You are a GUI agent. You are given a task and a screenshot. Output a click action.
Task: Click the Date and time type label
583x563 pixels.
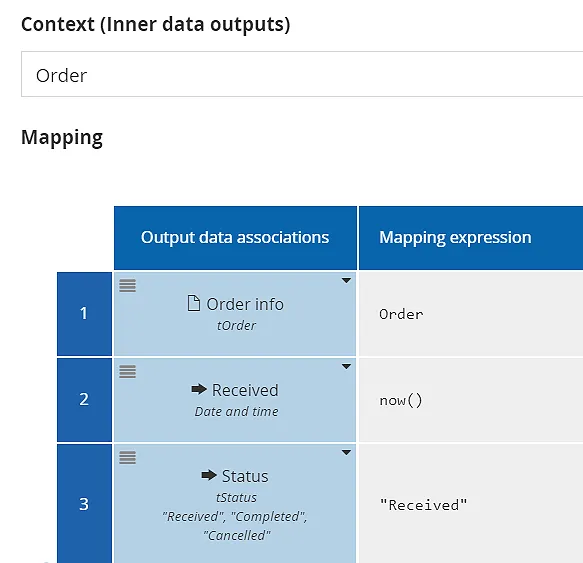(236, 412)
